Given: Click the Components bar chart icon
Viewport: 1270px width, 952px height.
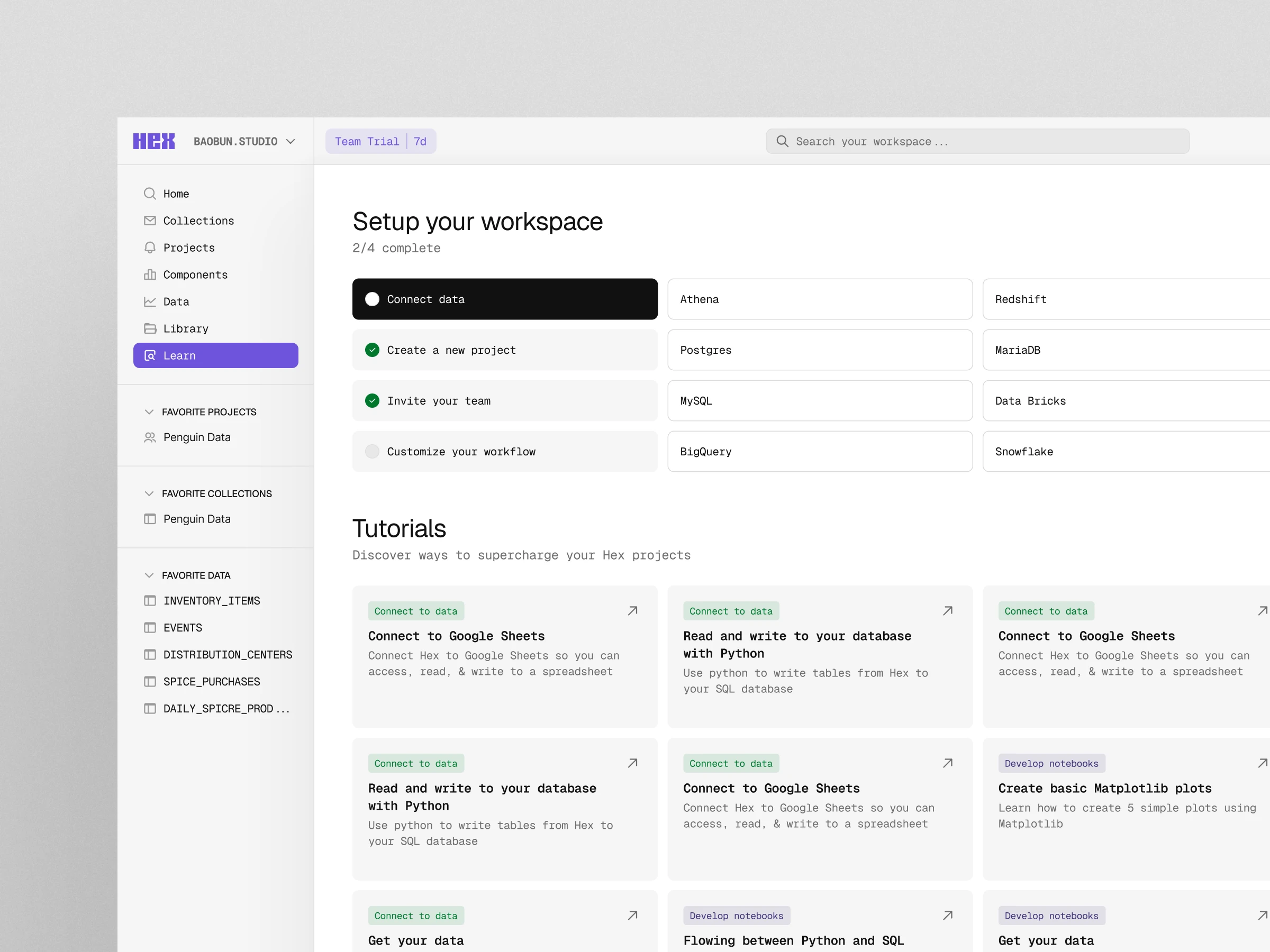Looking at the screenshot, I should coord(150,274).
